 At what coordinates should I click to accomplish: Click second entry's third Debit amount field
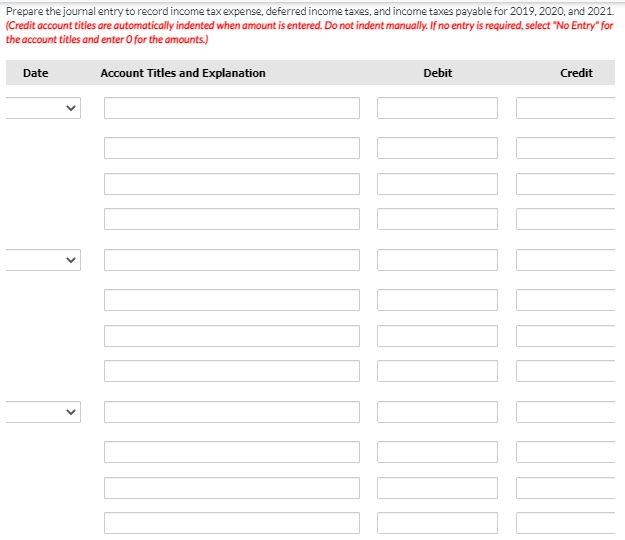pos(437,336)
